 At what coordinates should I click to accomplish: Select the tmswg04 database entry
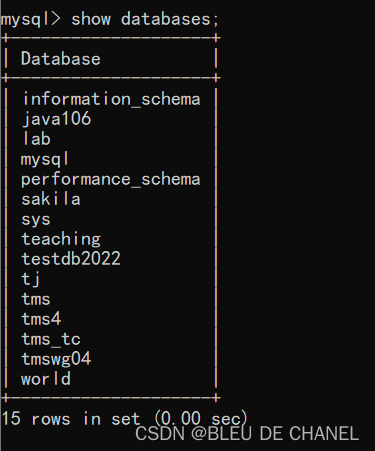coord(56,359)
